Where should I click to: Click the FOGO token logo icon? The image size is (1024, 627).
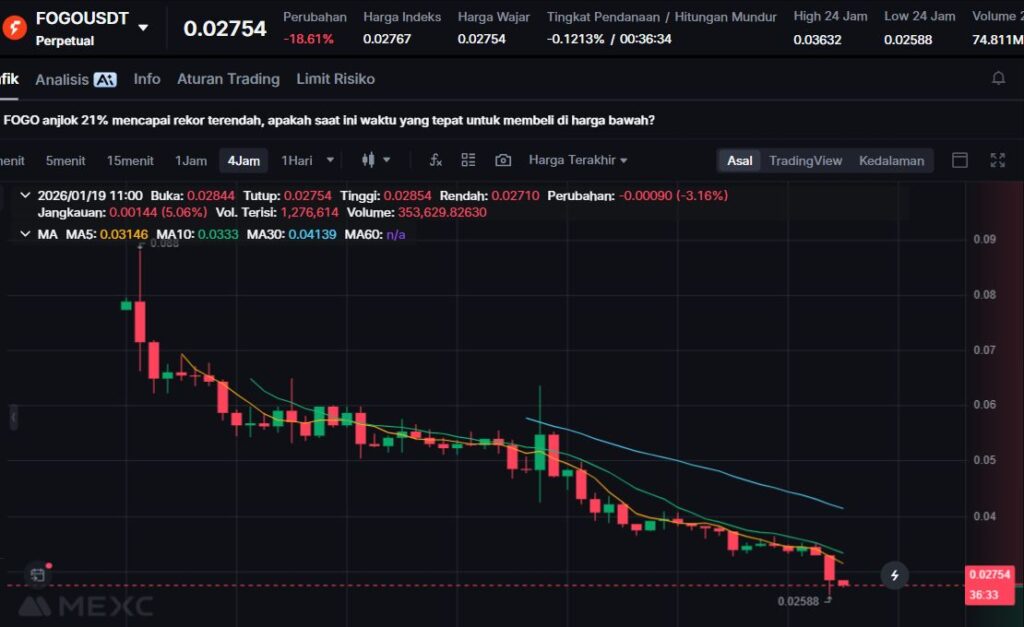[14, 27]
